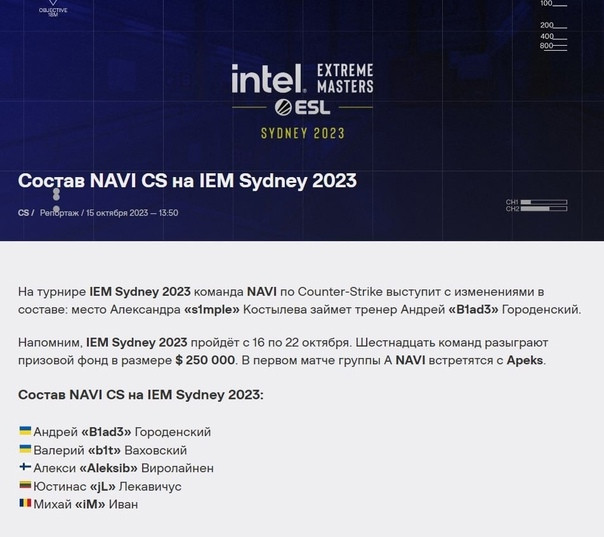This screenshot has height=537, width=604.
Task: Click the Romanian flag next to iM
Action: click(x=25, y=503)
